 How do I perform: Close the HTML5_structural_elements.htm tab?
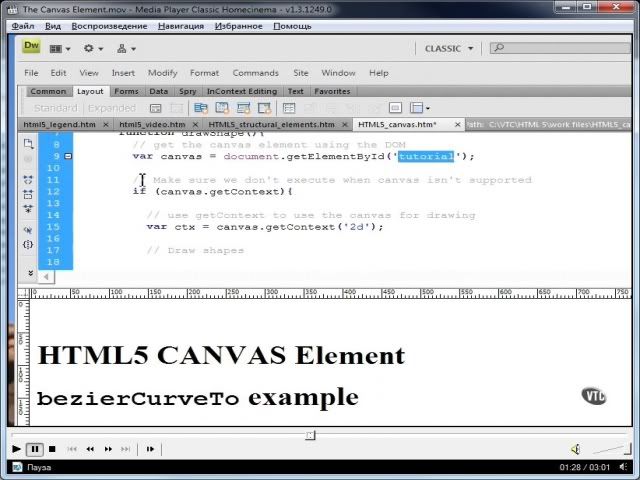coord(344,124)
